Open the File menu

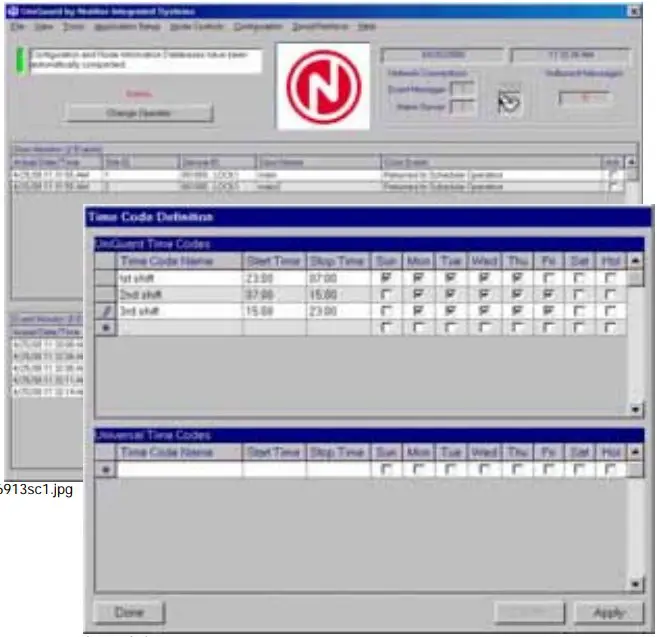[x=17, y=27]
